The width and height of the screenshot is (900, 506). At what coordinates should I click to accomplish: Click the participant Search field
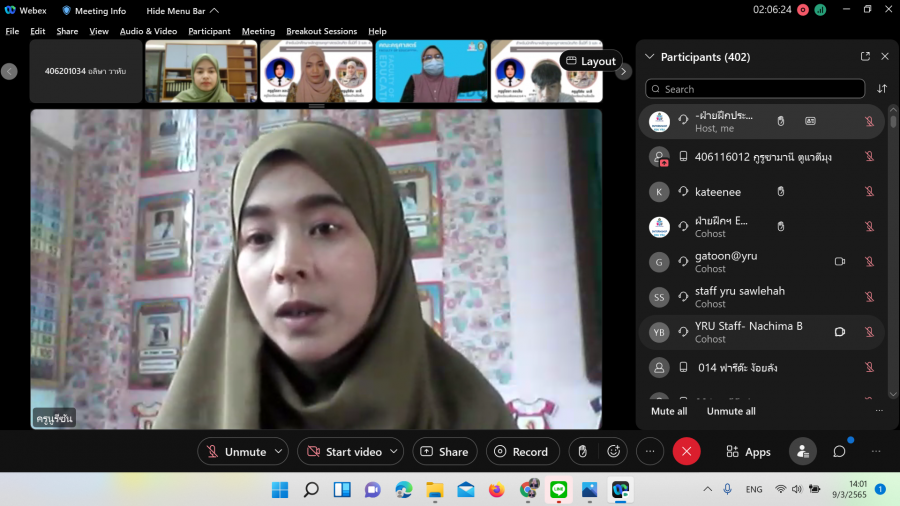[755, 89]
